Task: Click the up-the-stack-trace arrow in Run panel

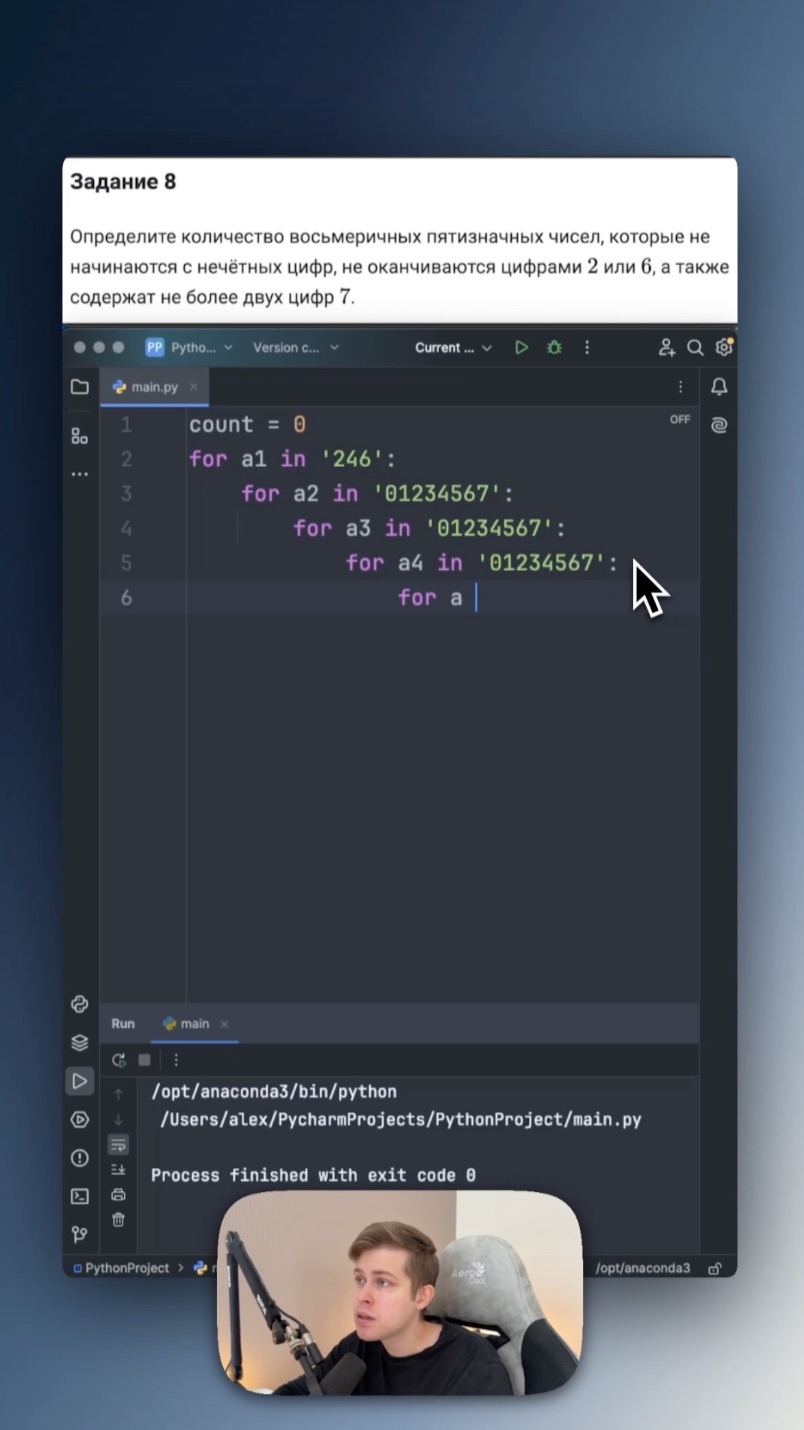Action: [x=118, y=1094]
